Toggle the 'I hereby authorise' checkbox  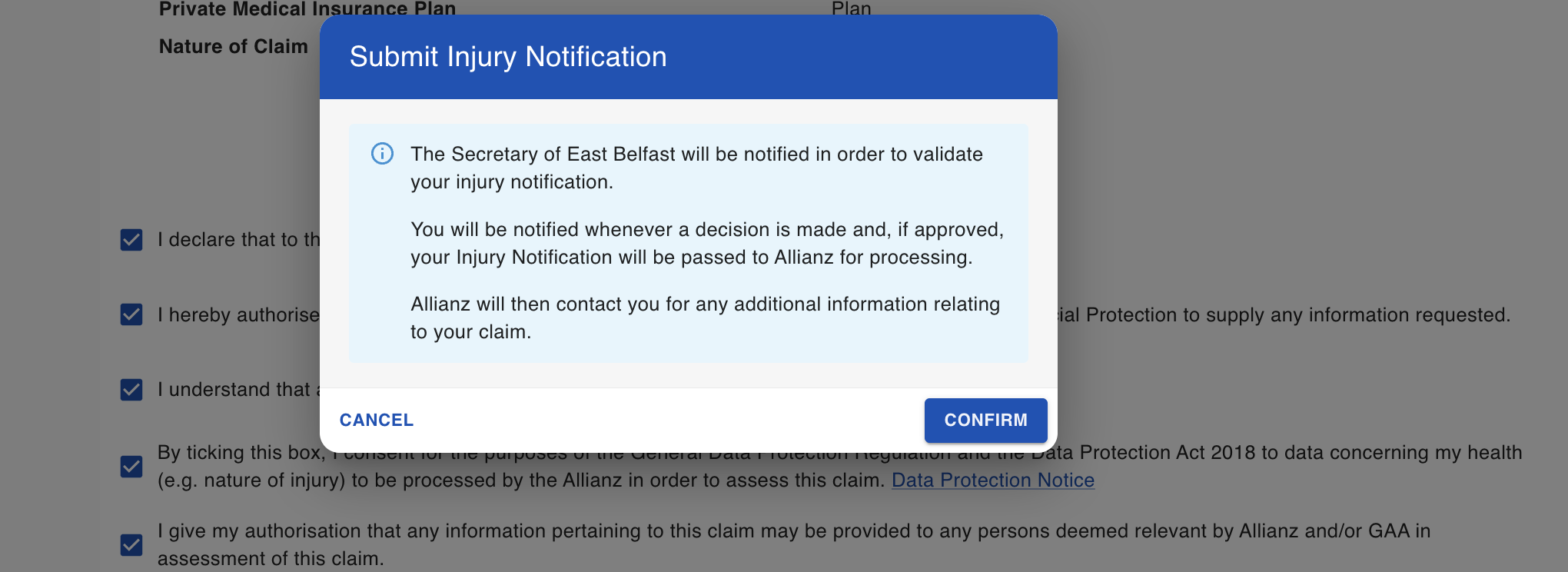pyautogui.click(x=131, y=314)
